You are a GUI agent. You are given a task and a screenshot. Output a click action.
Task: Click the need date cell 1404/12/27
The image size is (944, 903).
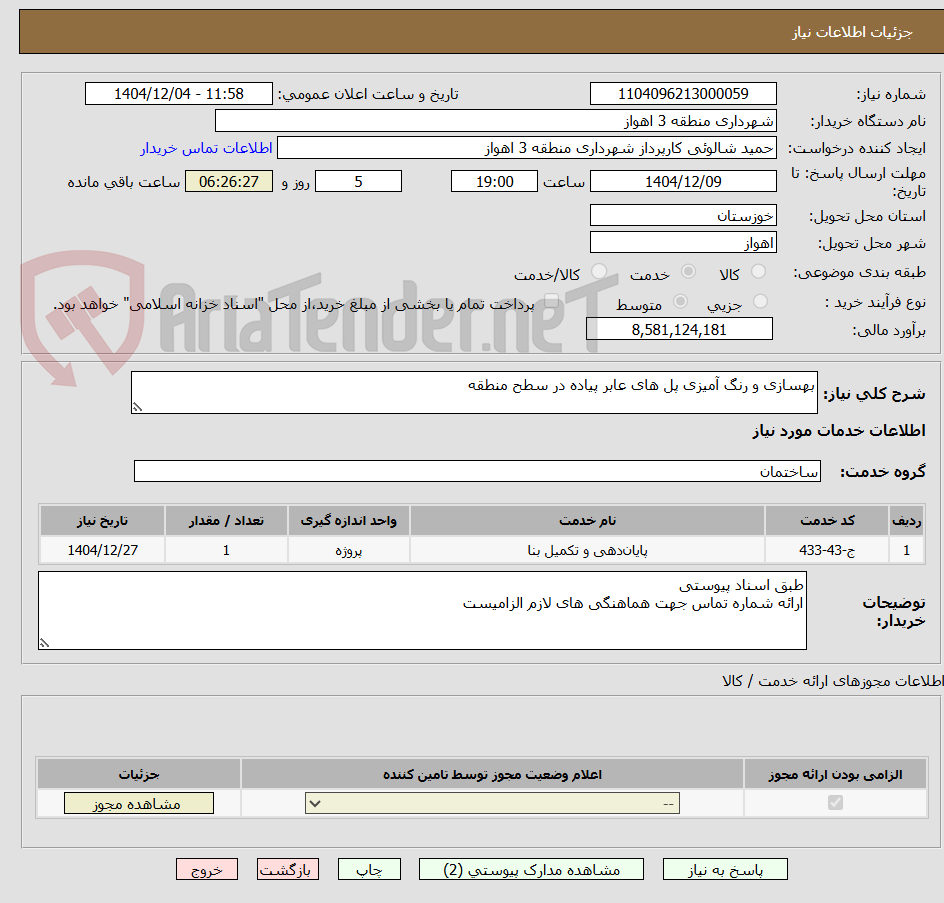102,550
